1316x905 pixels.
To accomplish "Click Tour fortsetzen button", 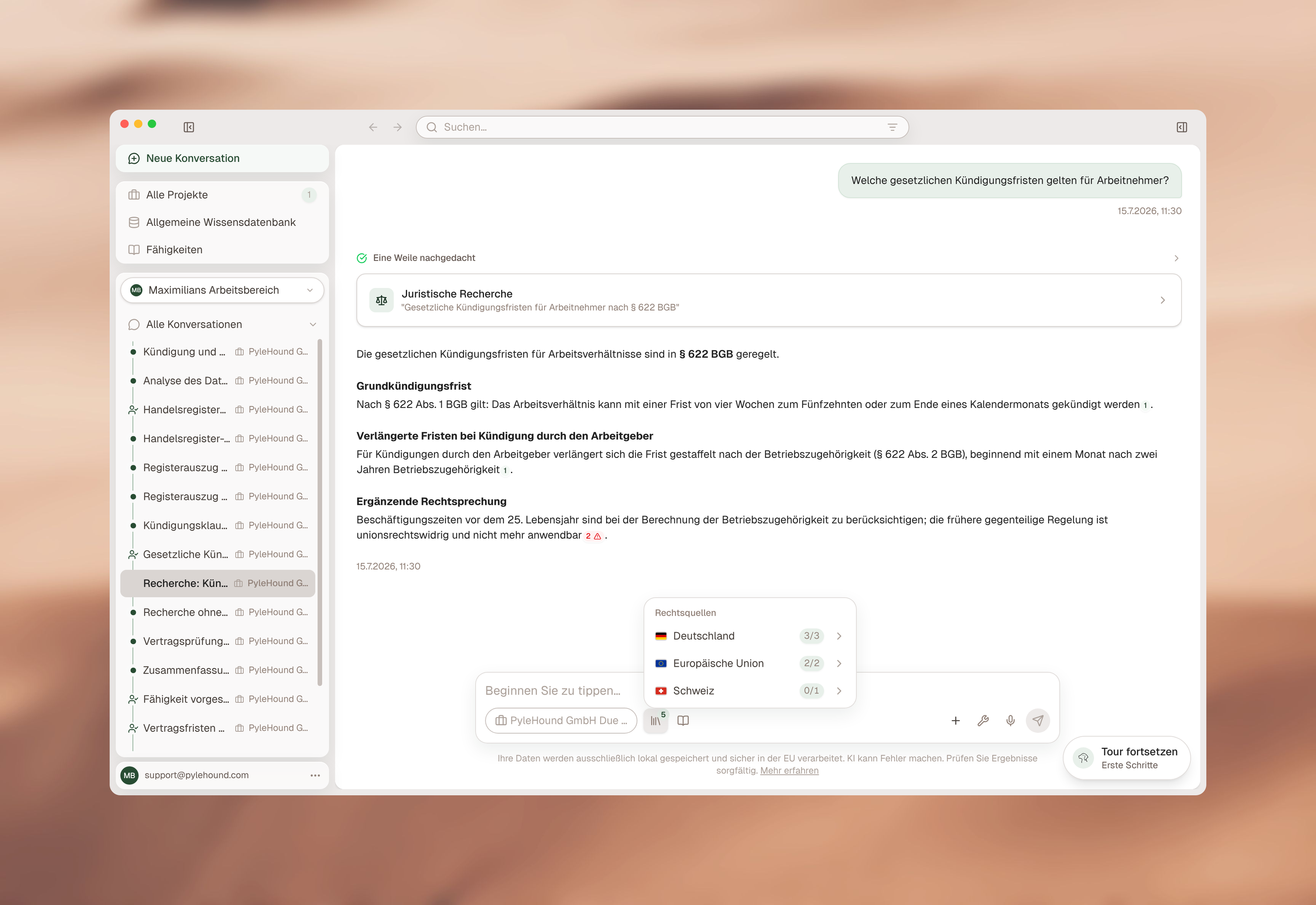I will (x=1127, y=758).
